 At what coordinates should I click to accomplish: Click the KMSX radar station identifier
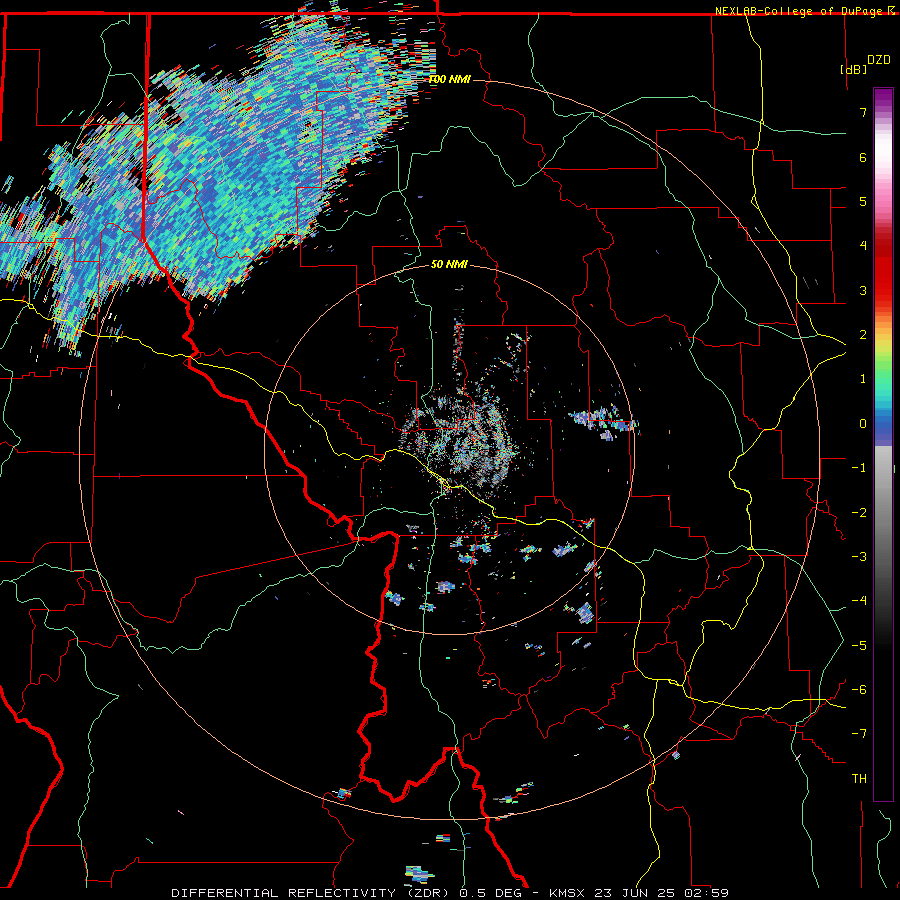tap(569, 893)
